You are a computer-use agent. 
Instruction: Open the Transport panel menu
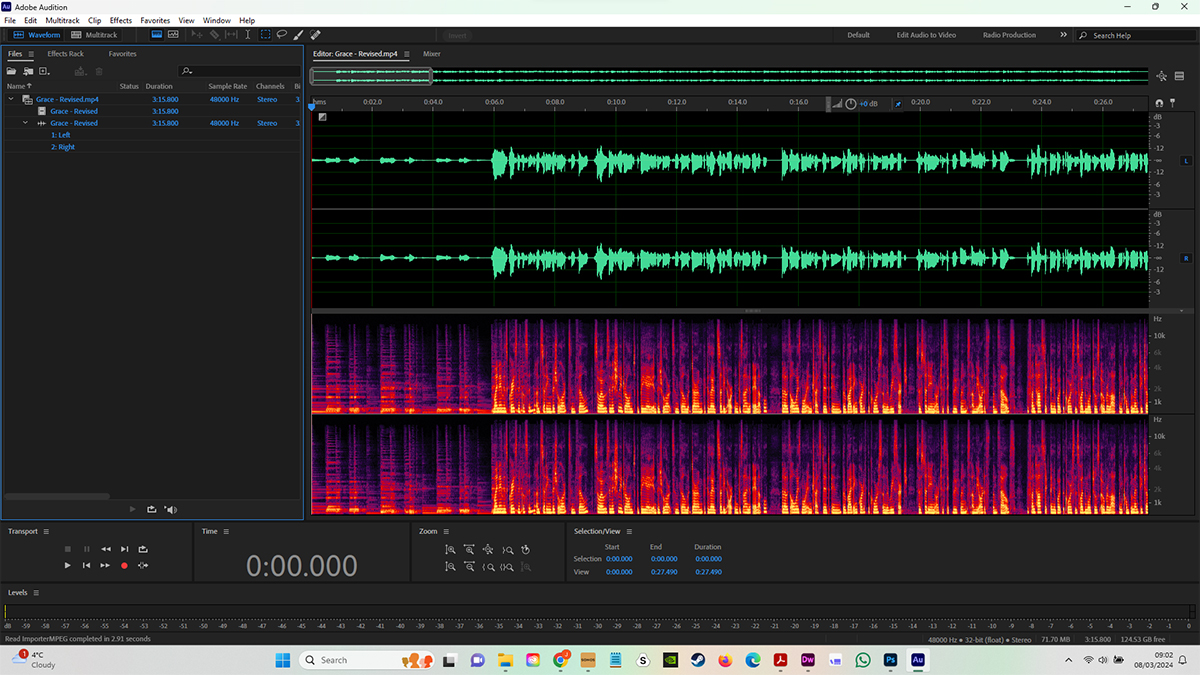point(46,531)
